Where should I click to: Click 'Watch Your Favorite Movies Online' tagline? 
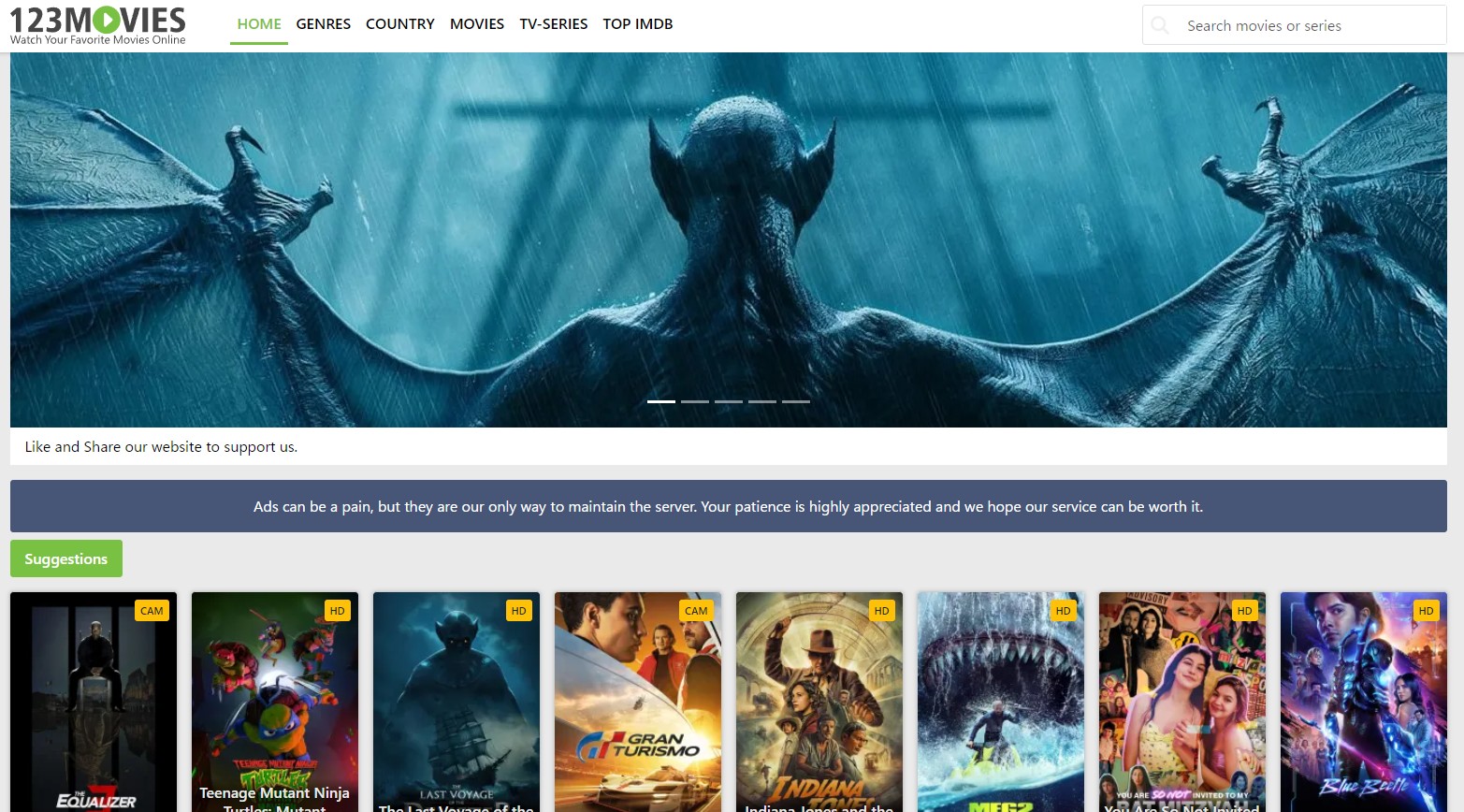pos(97,40)
